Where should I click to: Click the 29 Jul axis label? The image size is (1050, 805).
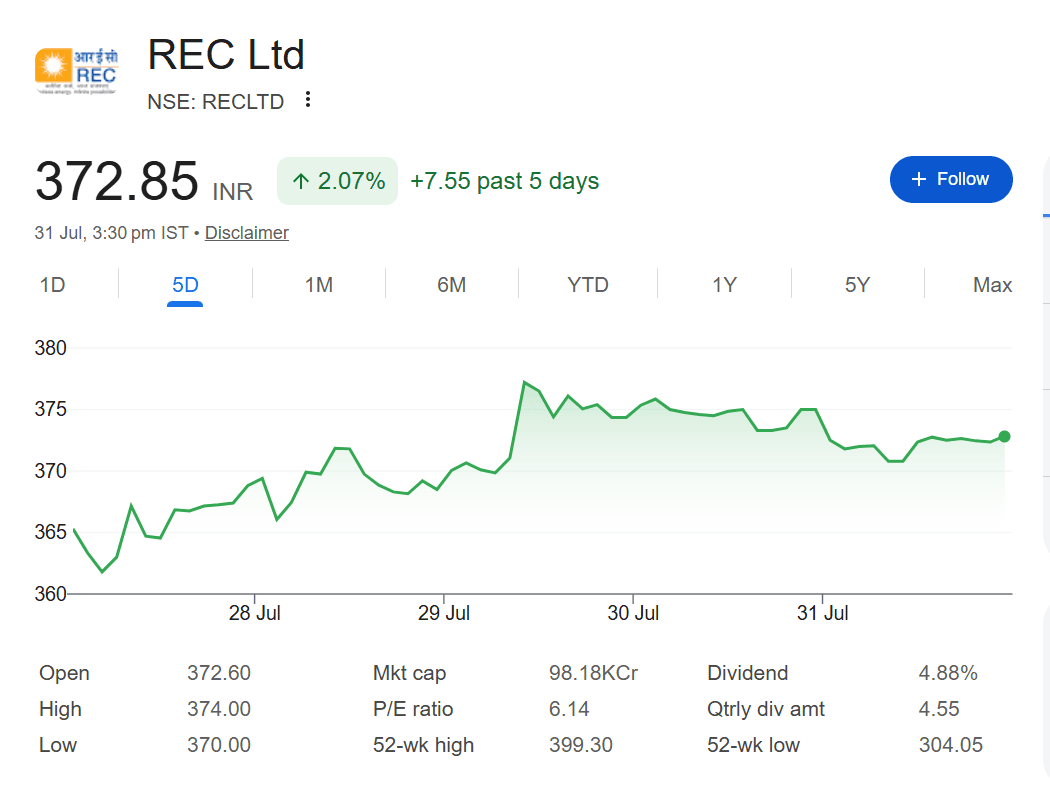pos(444,613)
